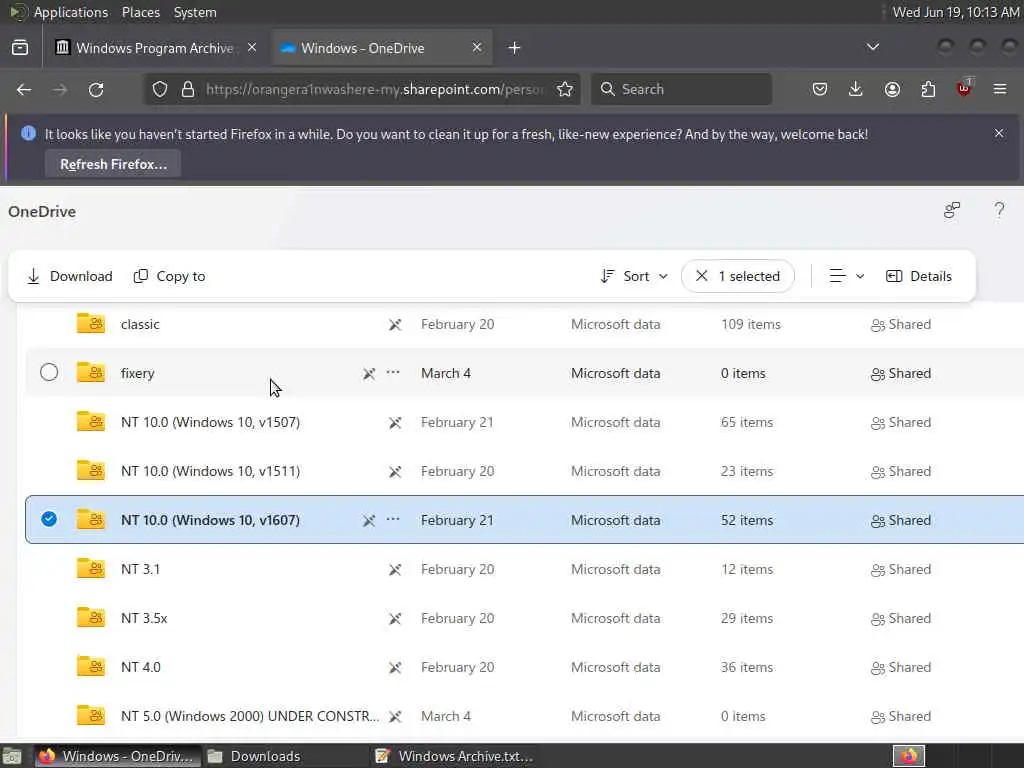Open the Details pane

click(918, 276)
